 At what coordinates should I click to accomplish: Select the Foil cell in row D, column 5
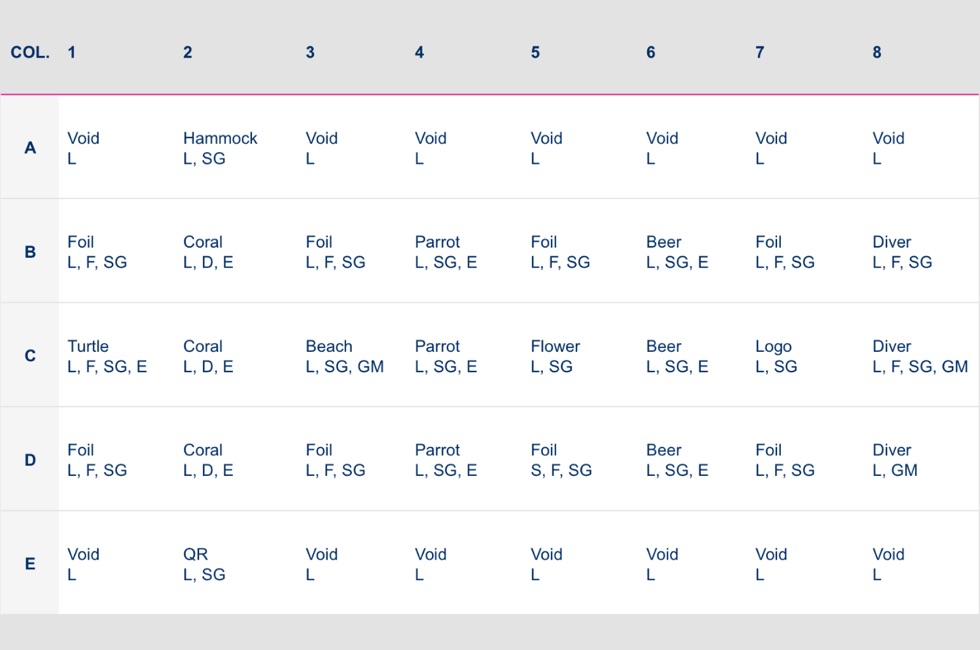pos(561,460)
